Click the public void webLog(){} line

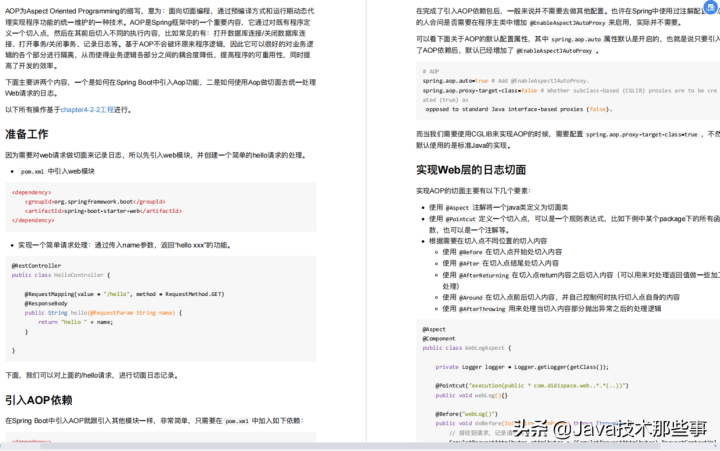472,395
